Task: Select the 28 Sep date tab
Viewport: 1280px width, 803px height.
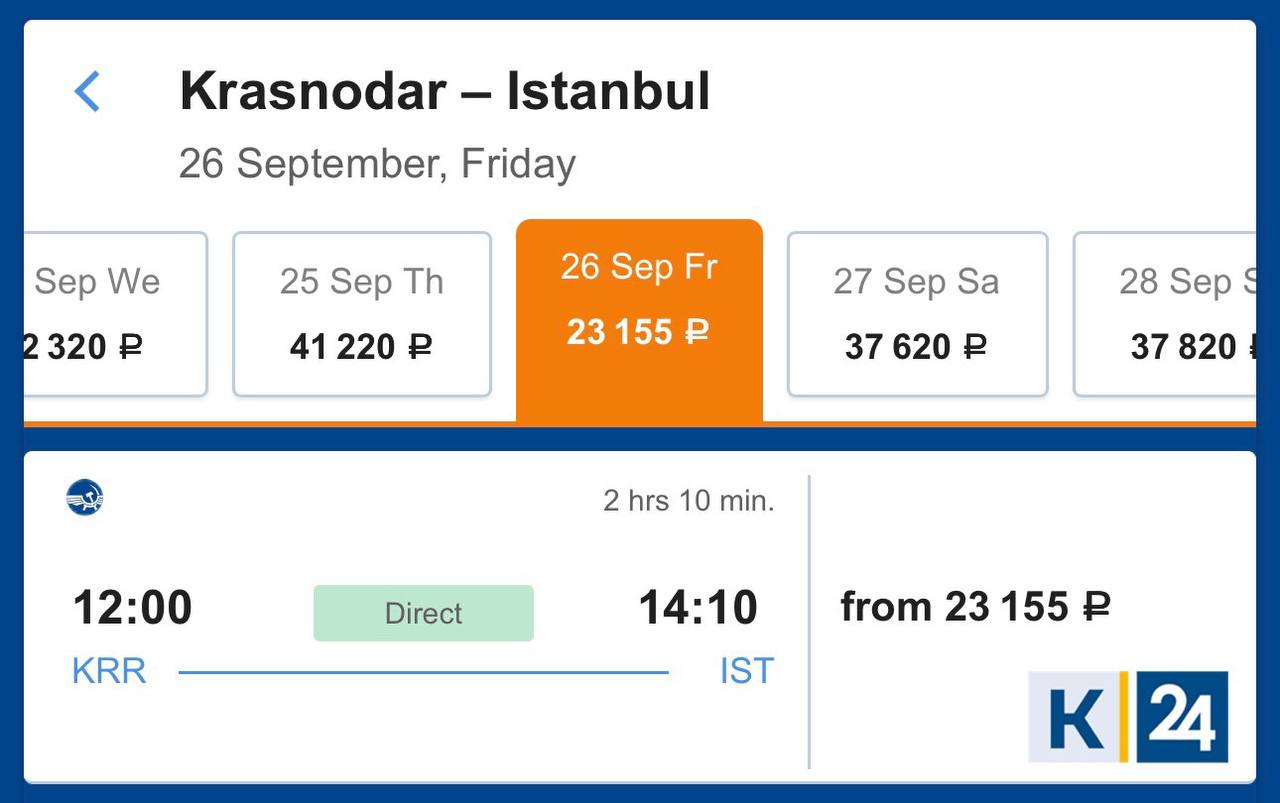Action: click(x=1165, y=314)
